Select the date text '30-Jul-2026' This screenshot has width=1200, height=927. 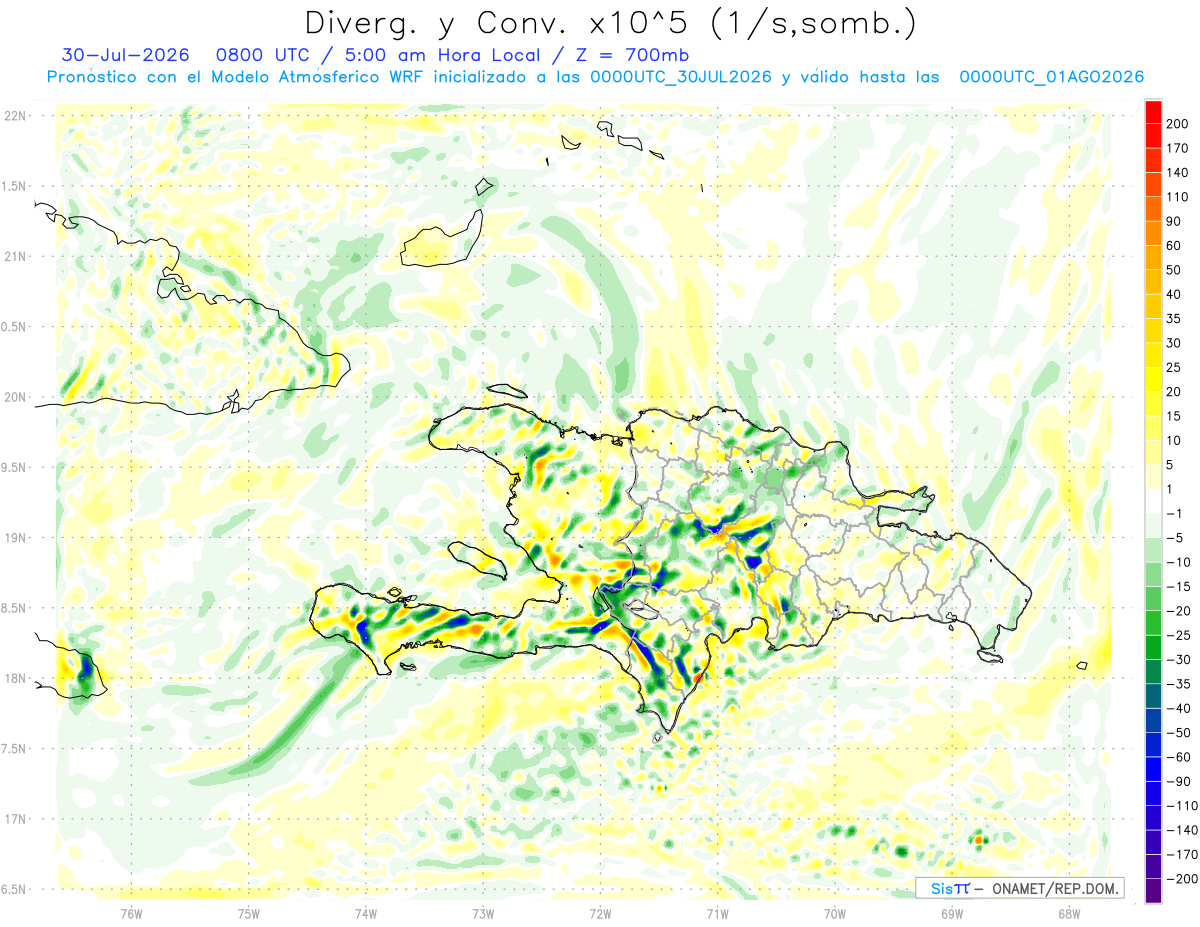[x=125, y=55]
